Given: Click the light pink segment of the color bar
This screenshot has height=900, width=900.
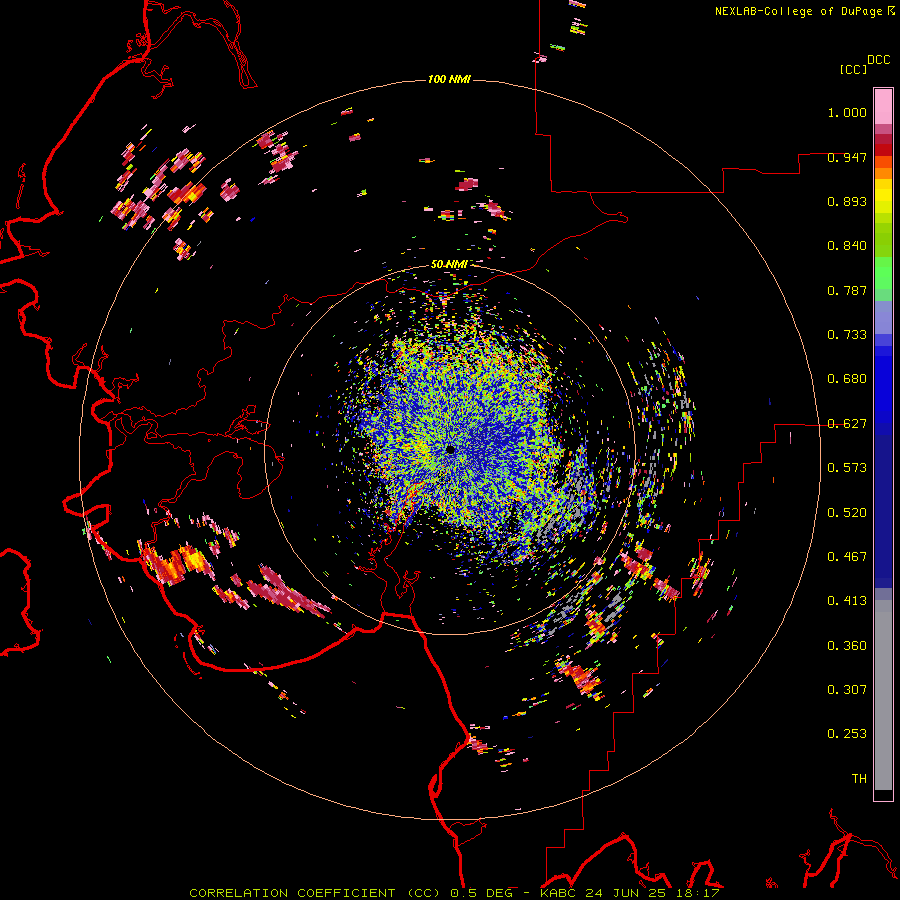Looking at the screenshot, I should (x=883, y=106).
